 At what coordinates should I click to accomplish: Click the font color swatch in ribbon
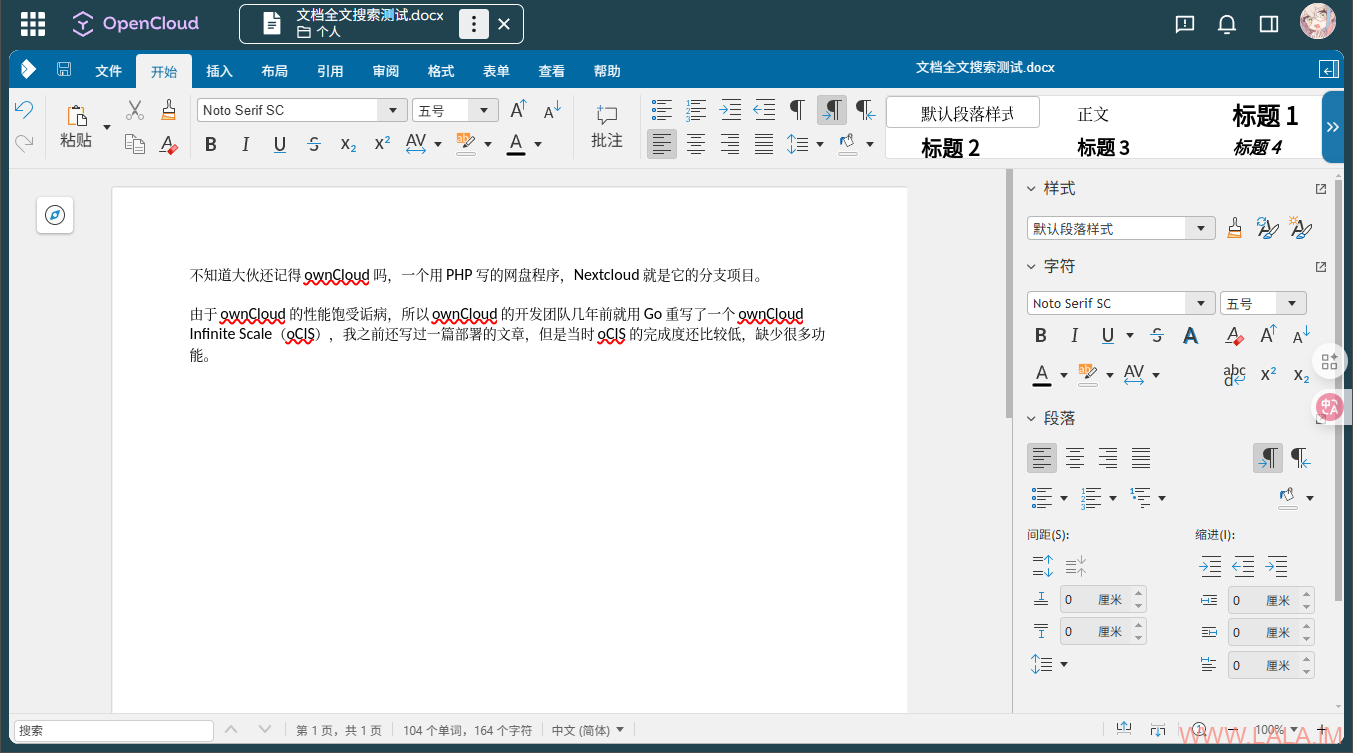click(516, 144)
